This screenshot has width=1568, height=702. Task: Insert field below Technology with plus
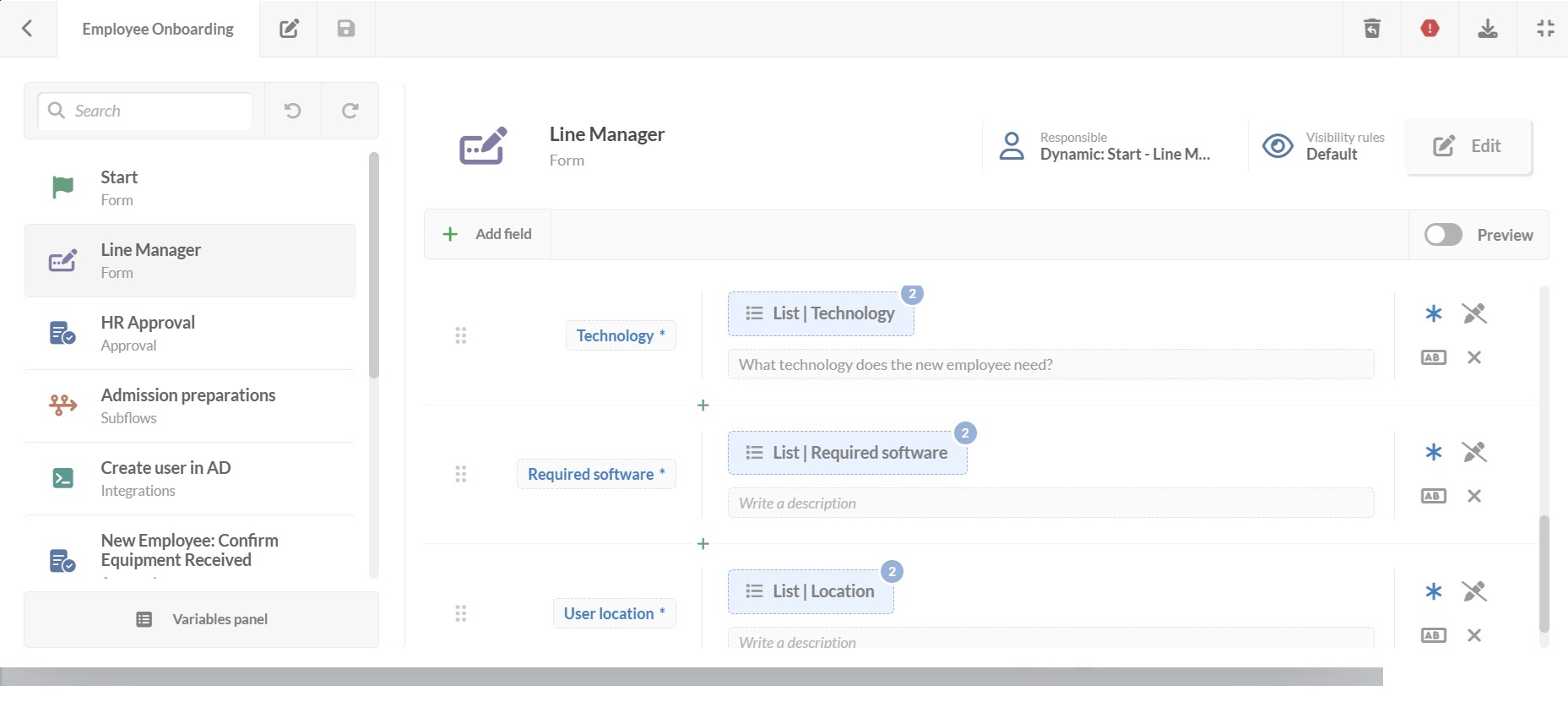(x=703, y=405)
